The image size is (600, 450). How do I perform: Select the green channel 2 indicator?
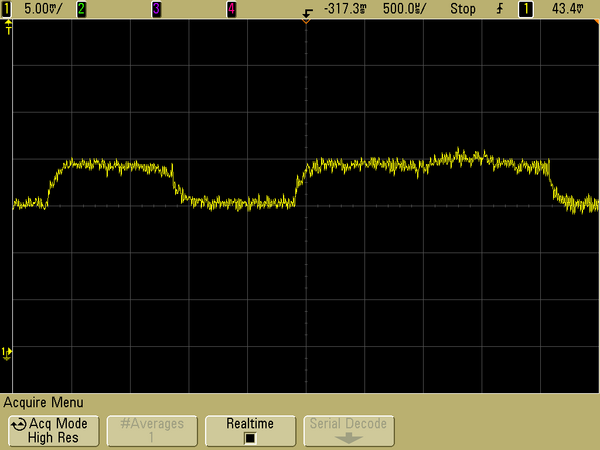tap(81, 9)
